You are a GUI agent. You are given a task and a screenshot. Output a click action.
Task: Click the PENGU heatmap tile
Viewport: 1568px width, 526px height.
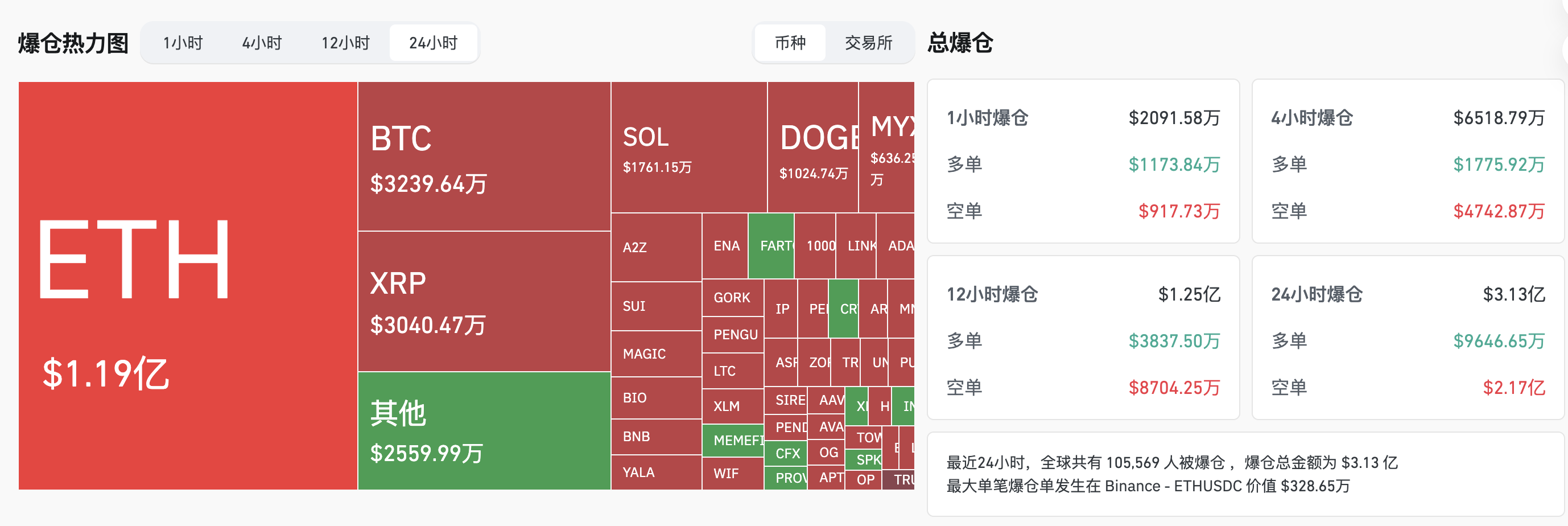[x=733, y=334]
